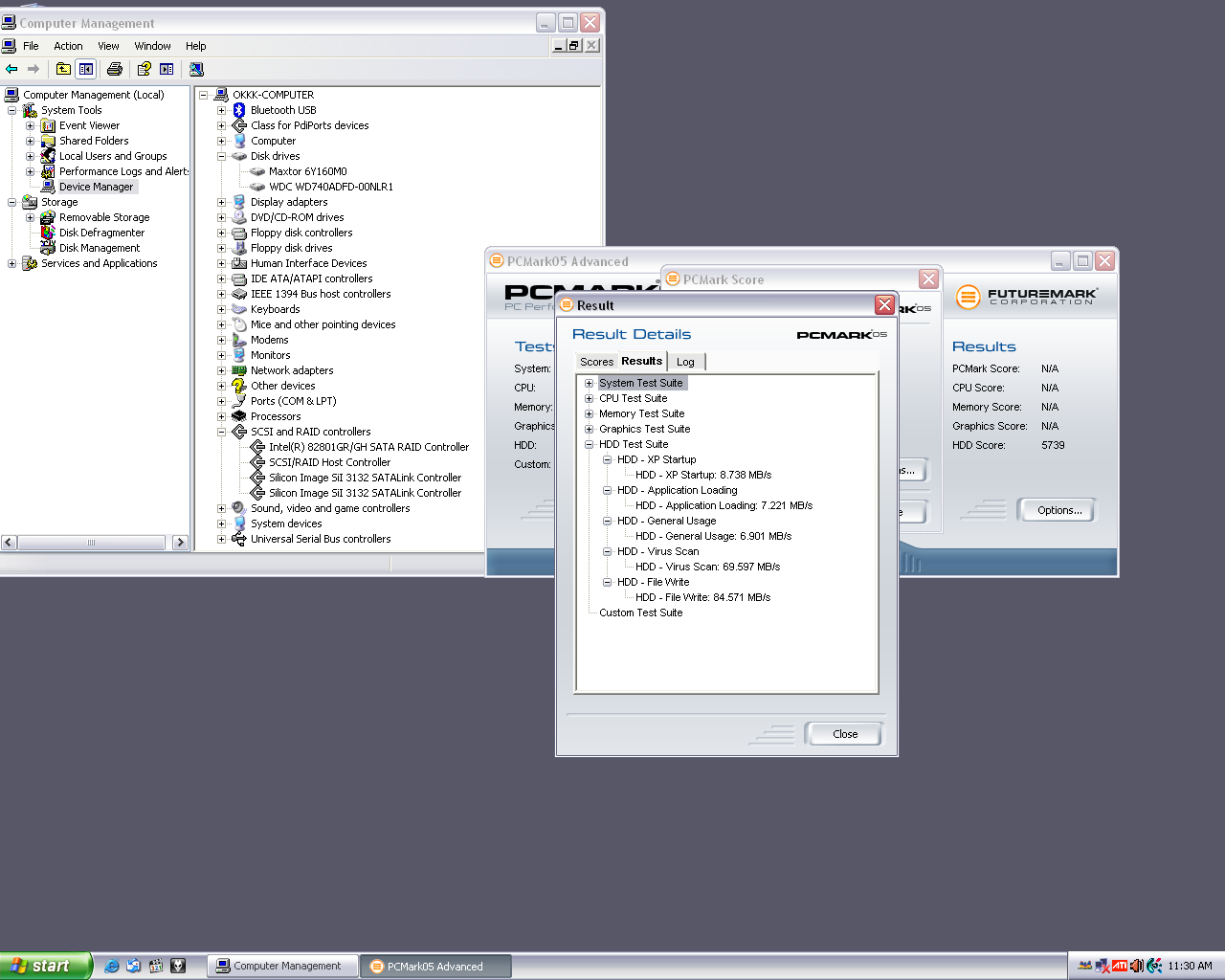Open the Action menu
Image resolution: width=1225 pixels, height=980 pixels.
(68, 46)
